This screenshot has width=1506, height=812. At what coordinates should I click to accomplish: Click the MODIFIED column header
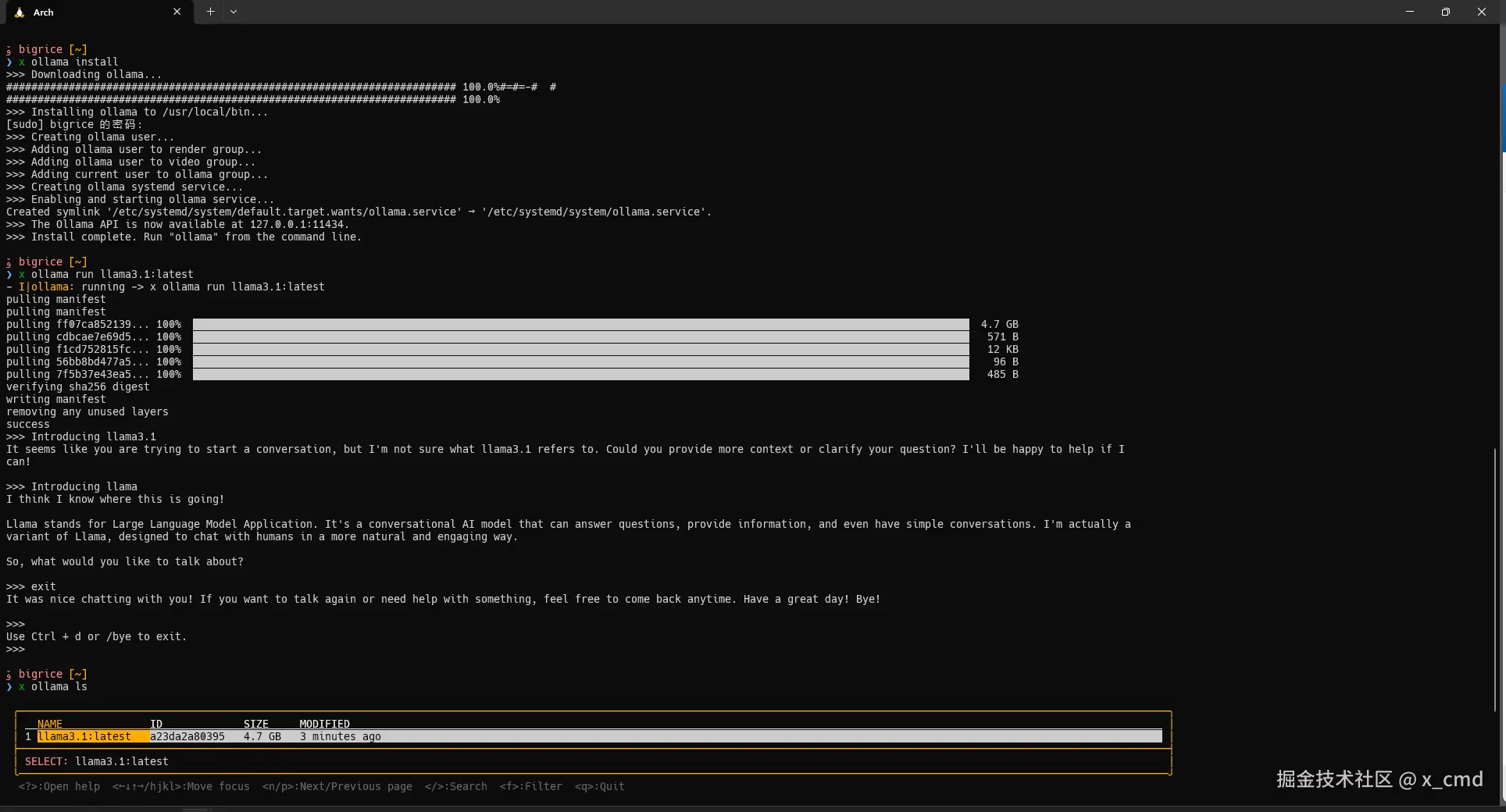325,724
